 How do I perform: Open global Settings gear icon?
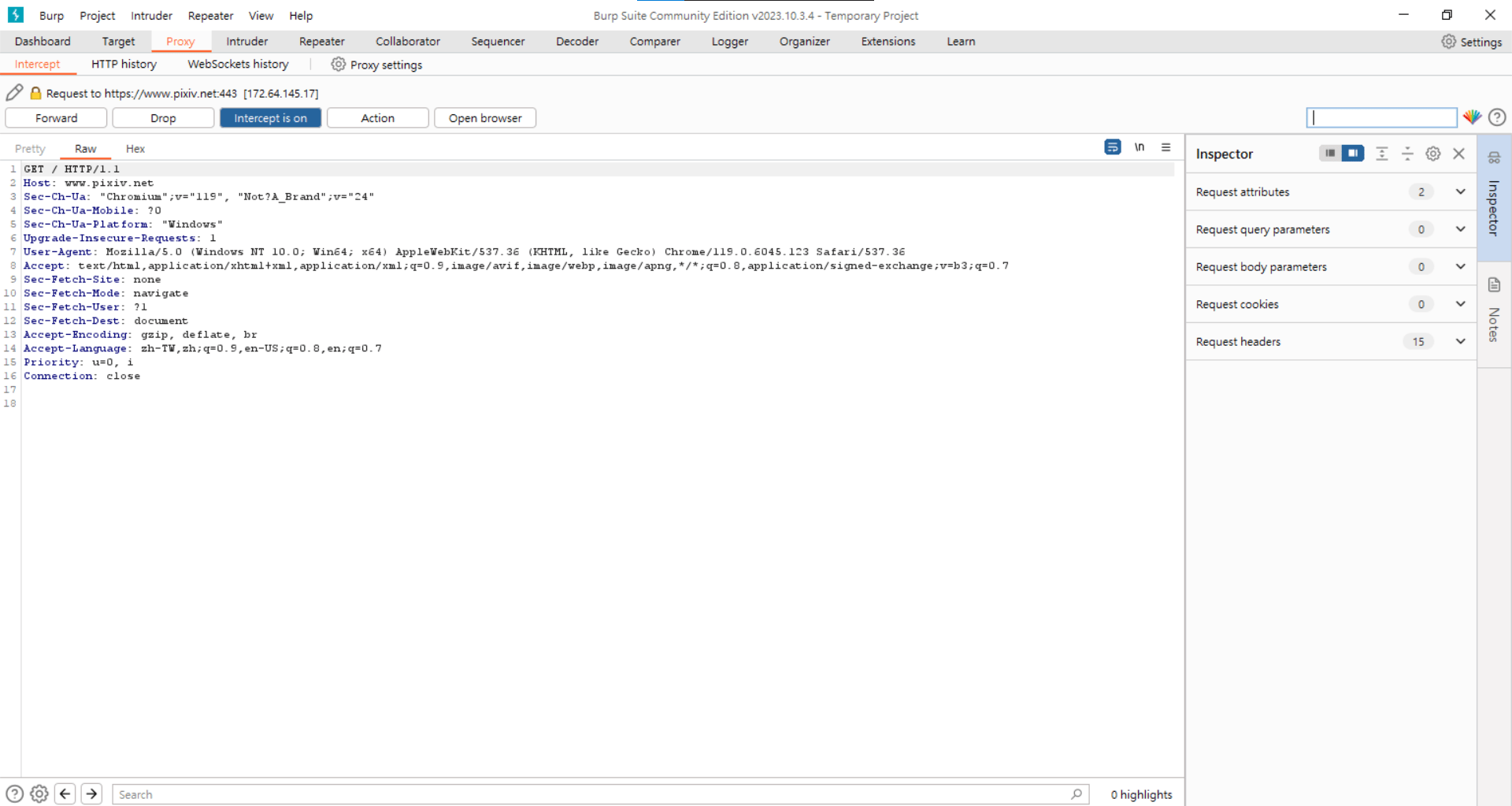click(x=1448, y=42)
